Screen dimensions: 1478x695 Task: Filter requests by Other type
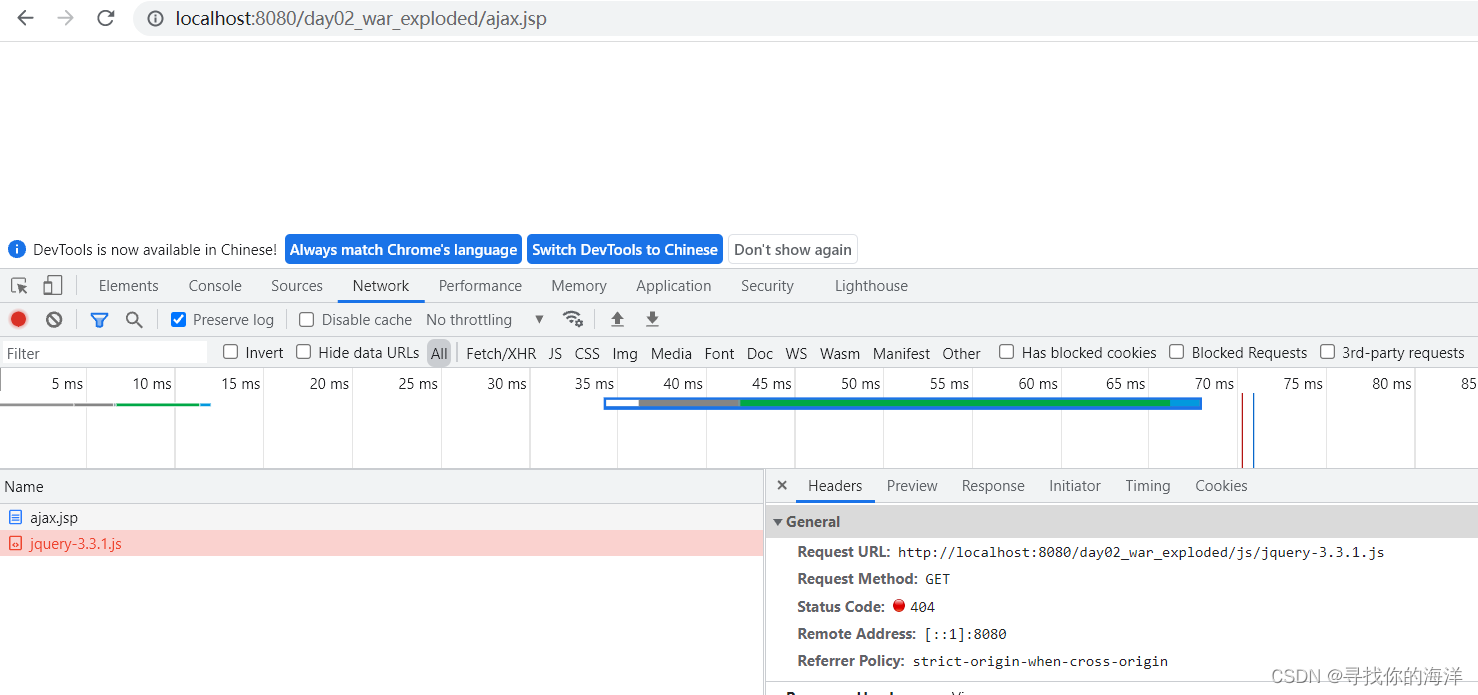click(961, 353)
